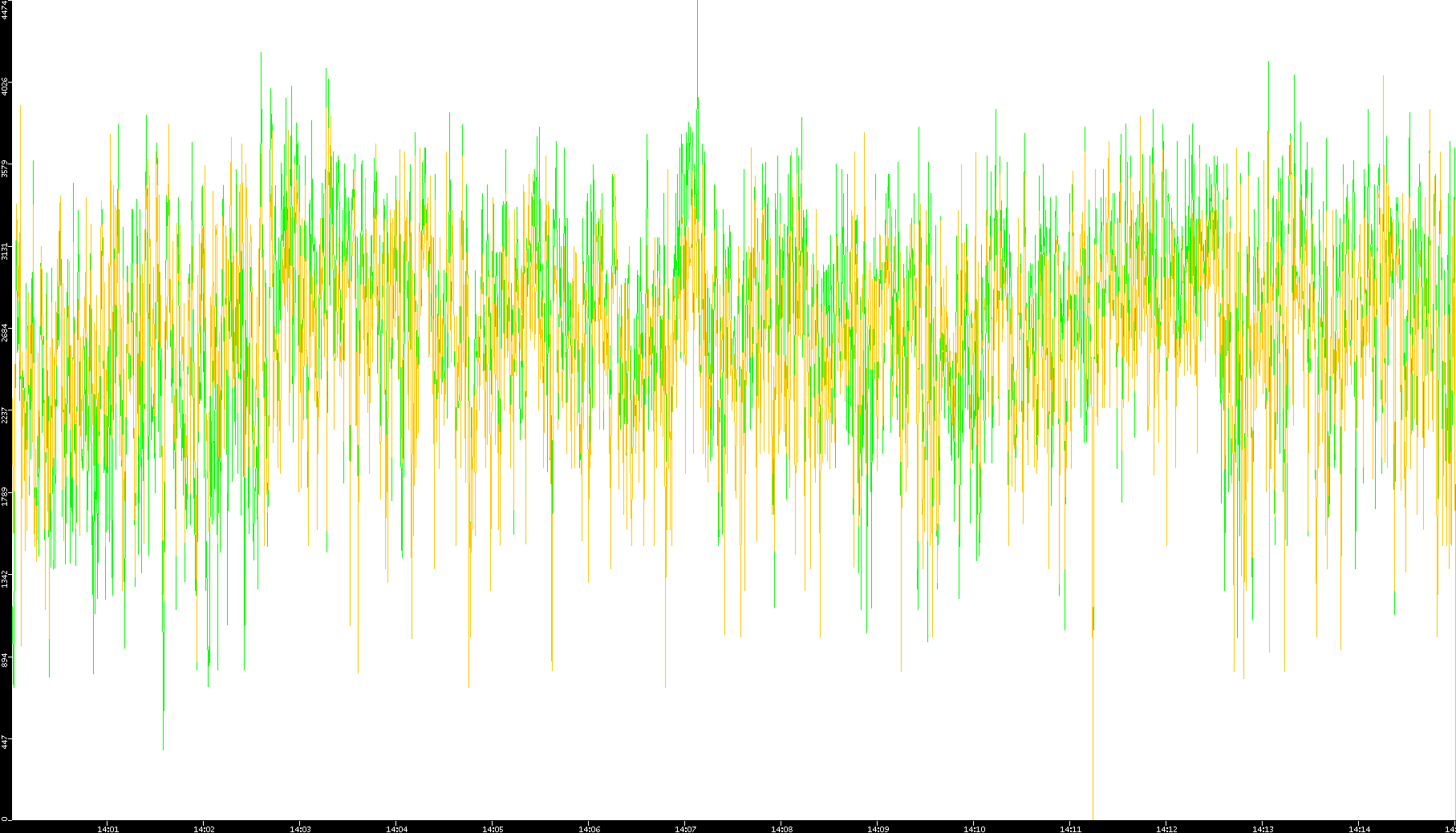This screenshot has height=833, width=1456.
Task: Click the orange spike dropping to zero
Action: (1093, 722)
